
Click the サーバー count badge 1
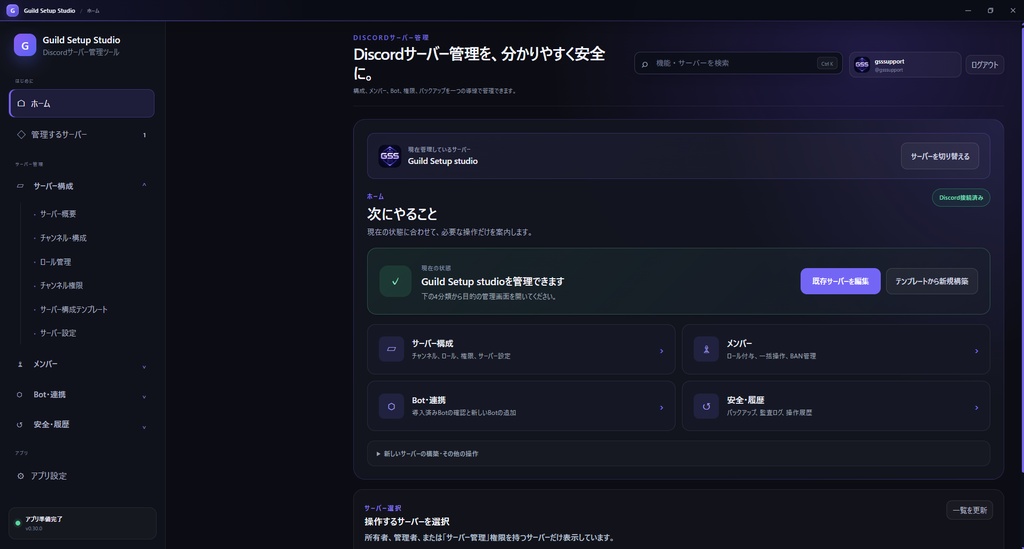(144, 135)
